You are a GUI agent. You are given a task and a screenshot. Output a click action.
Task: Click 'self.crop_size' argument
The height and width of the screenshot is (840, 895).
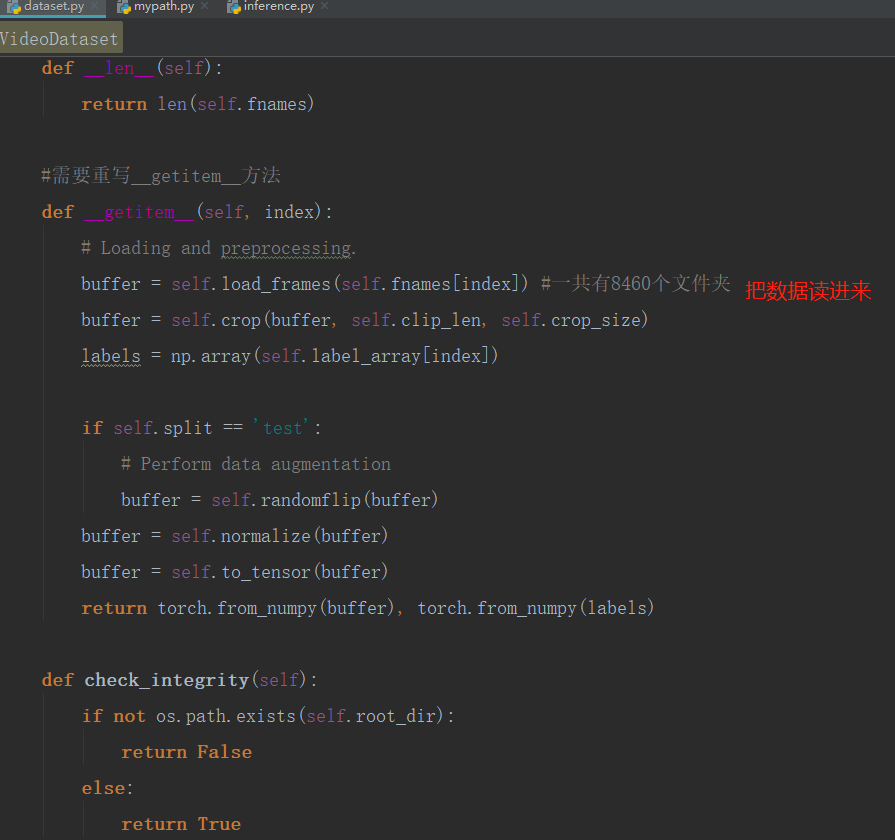point(571,320)
